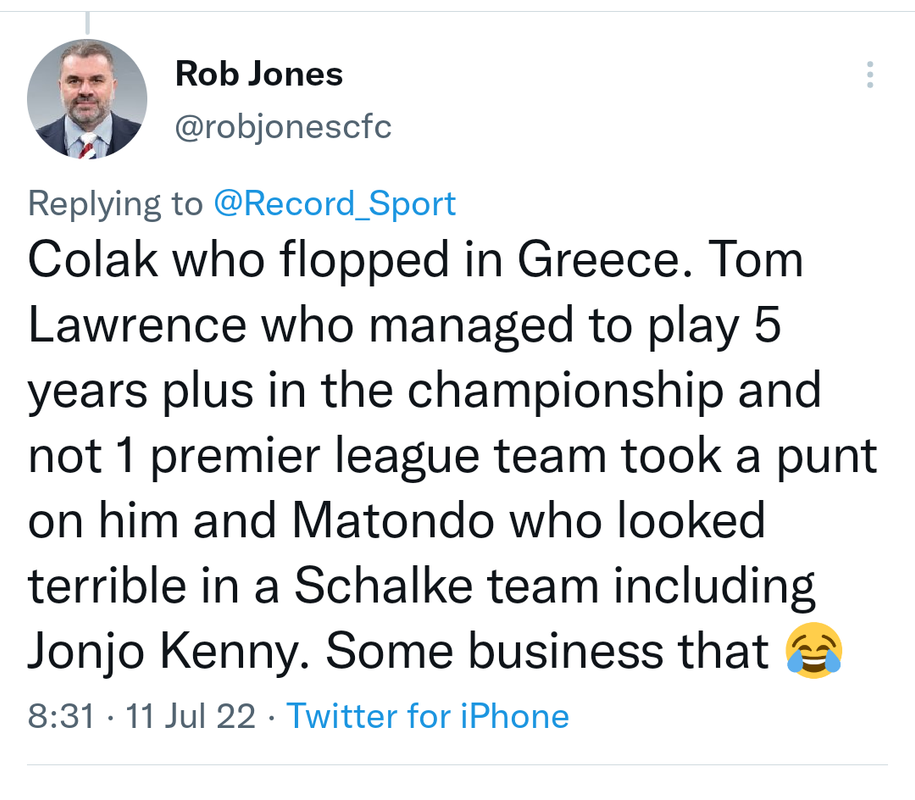Click the 'Replying to' label text
Viewport: 915px width, 800px height.
(x=114, y=204)
